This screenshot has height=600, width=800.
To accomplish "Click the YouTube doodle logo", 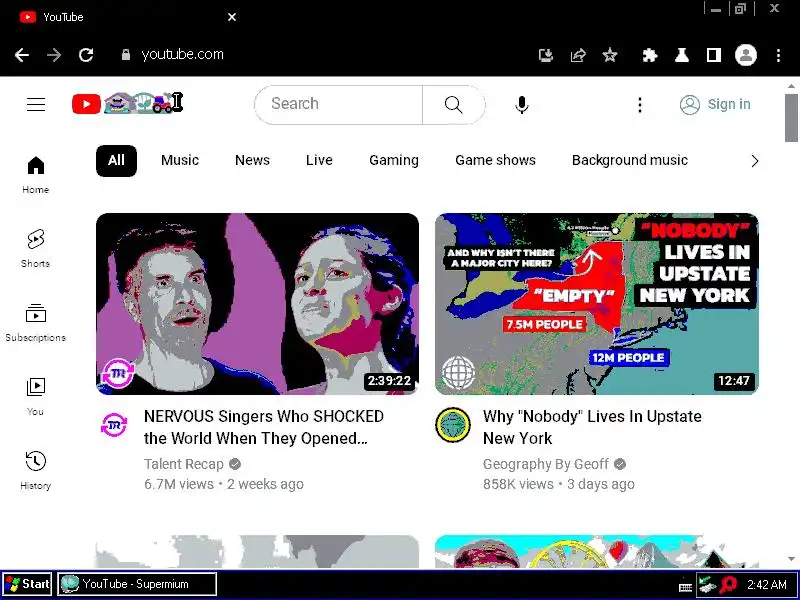I will pyautogui.click(x=127, y=104).
